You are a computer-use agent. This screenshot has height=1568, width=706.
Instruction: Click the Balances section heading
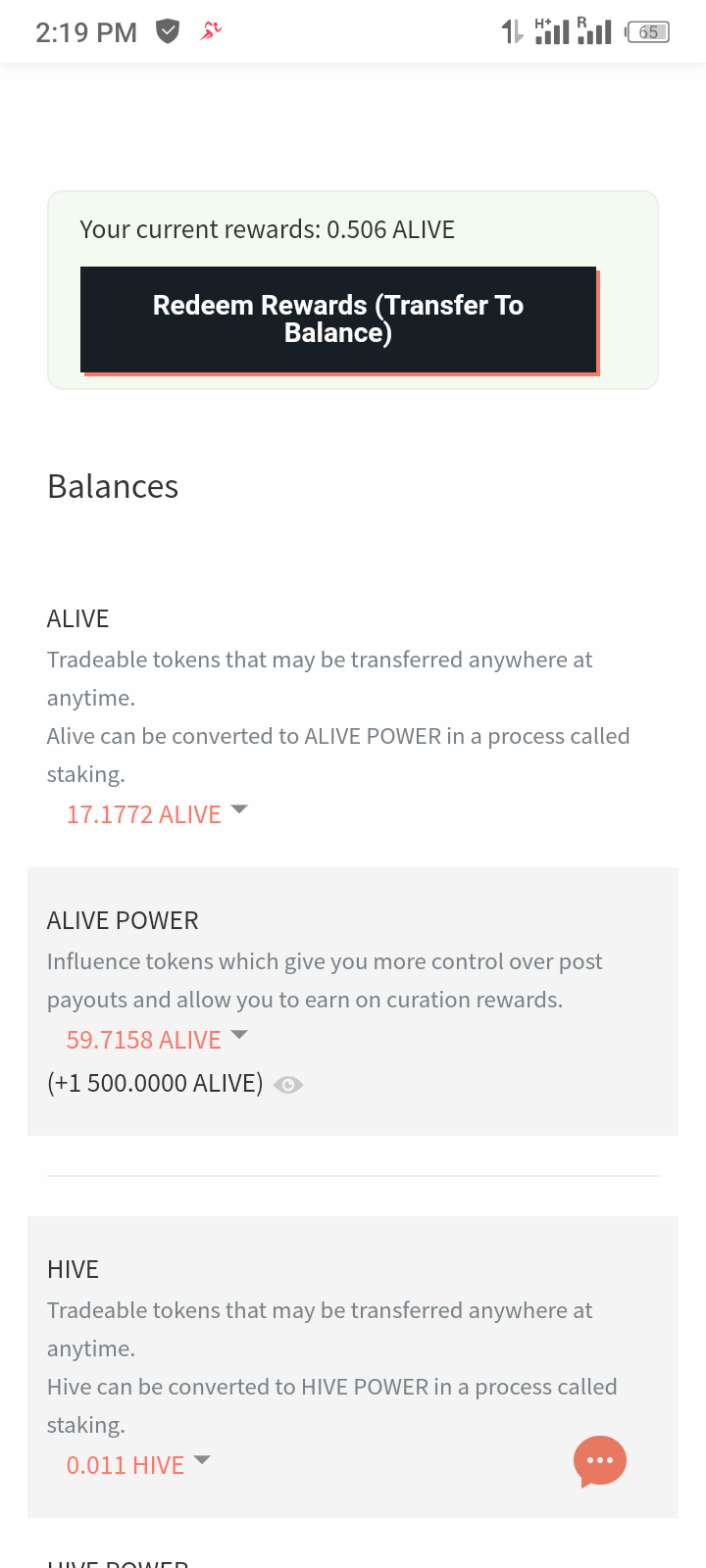click(x=113, y=486)
